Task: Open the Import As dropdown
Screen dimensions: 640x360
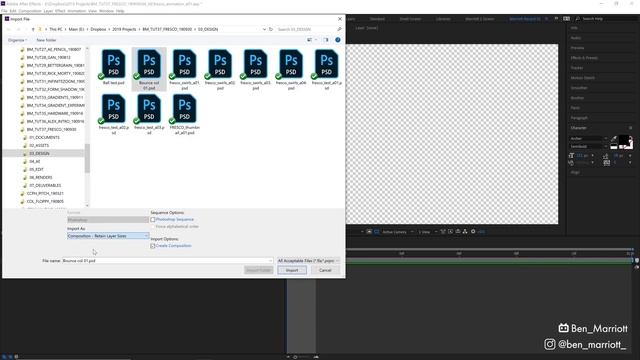Action: coord(108,236)
